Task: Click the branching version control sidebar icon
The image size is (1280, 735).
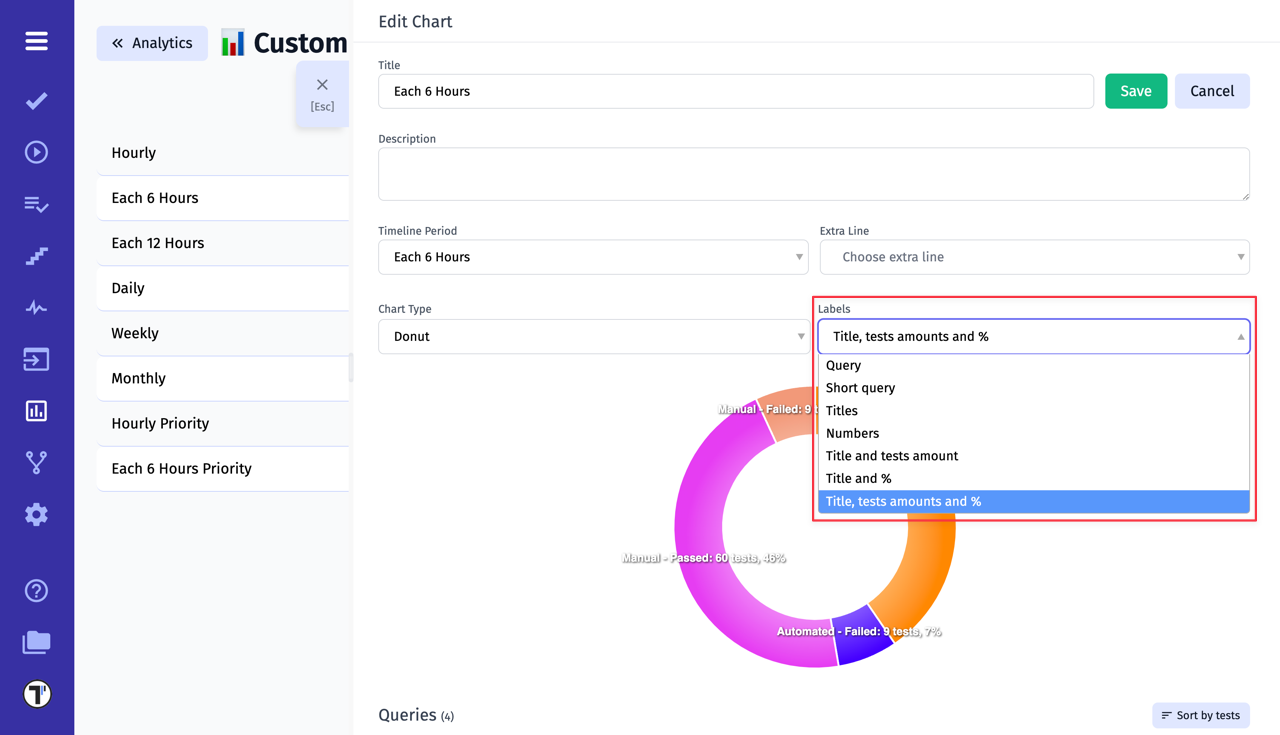Action: point(36,462)
